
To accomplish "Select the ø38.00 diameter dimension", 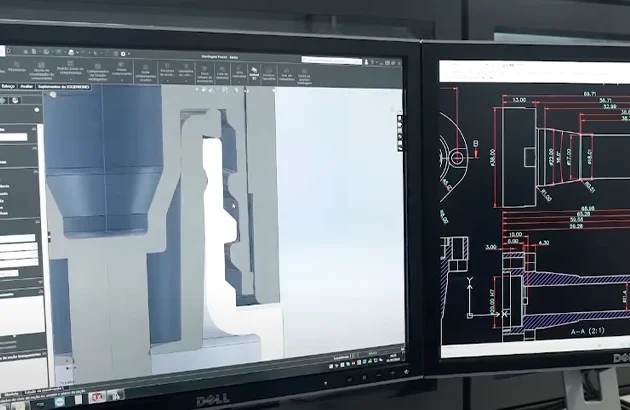I will click(493, 156).
